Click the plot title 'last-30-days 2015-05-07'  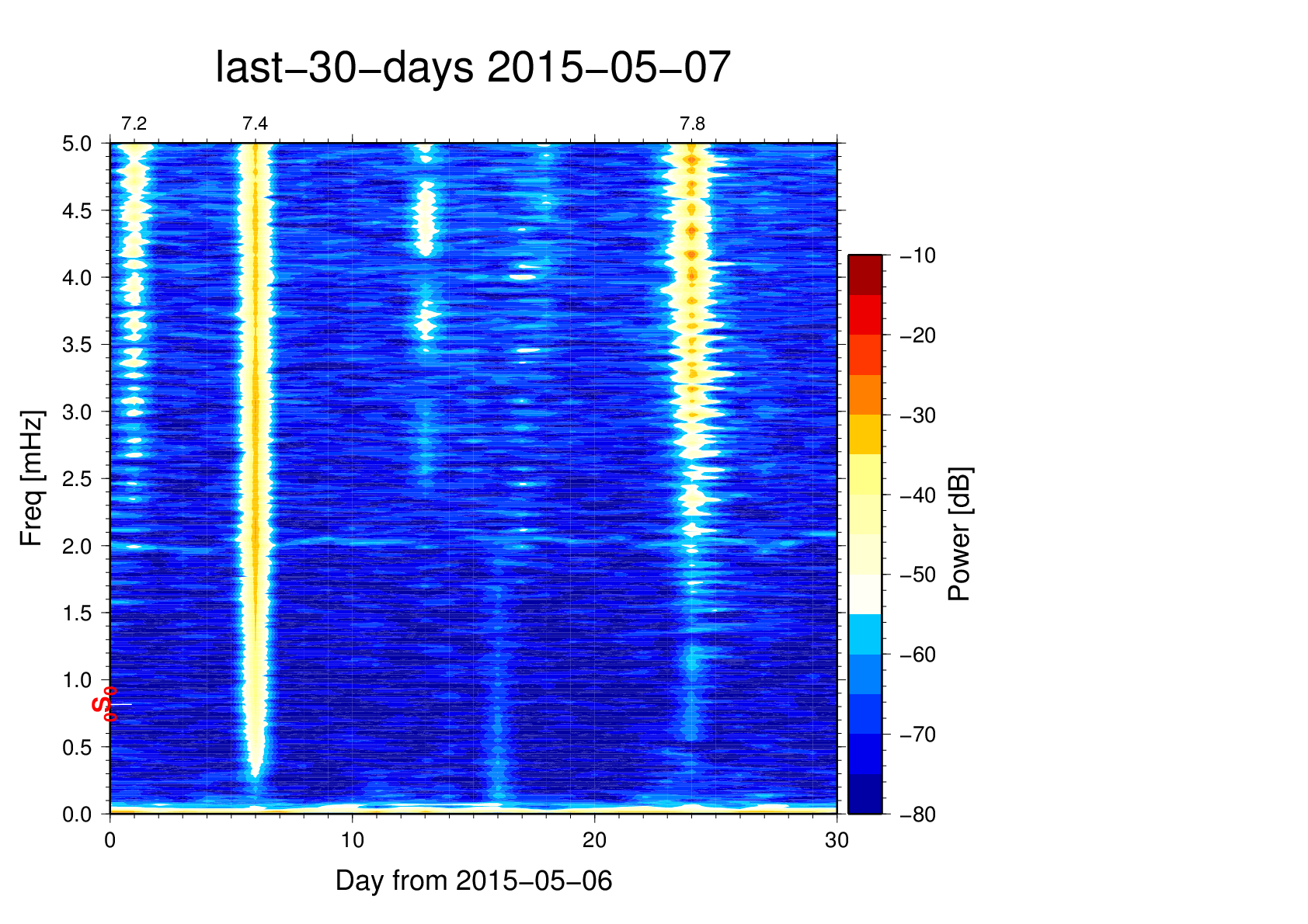click(472, 68)
